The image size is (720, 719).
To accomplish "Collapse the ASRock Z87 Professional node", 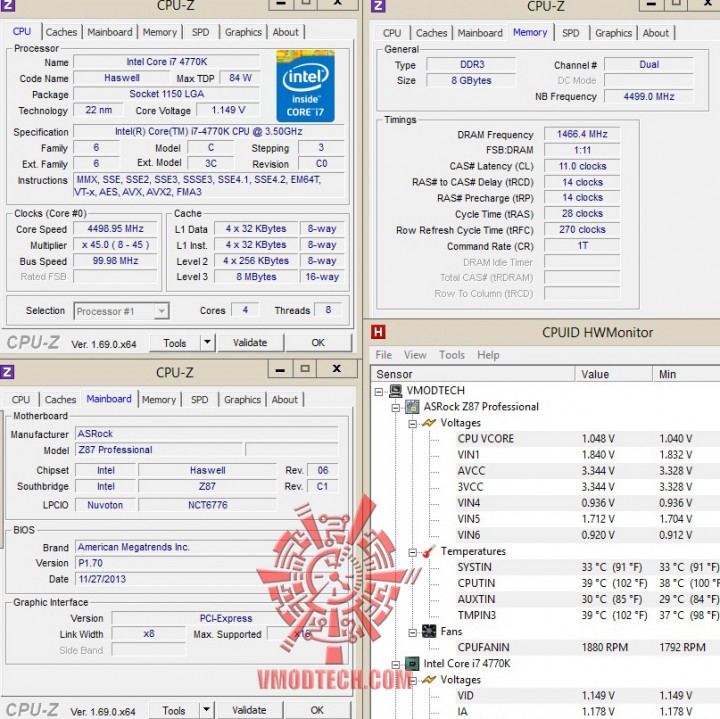I will 396,408.
